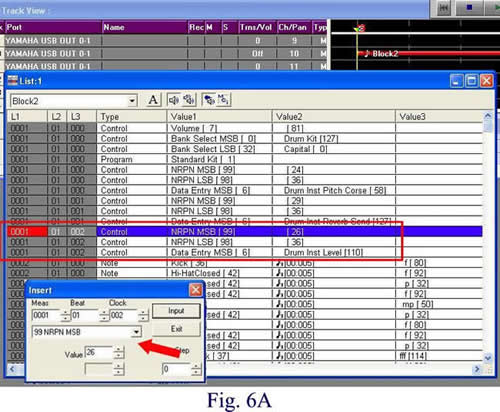Expand the 99 NRPN MSB controller dropdown
The height and width of the screenshot is (412, 500).
[136, 332]
